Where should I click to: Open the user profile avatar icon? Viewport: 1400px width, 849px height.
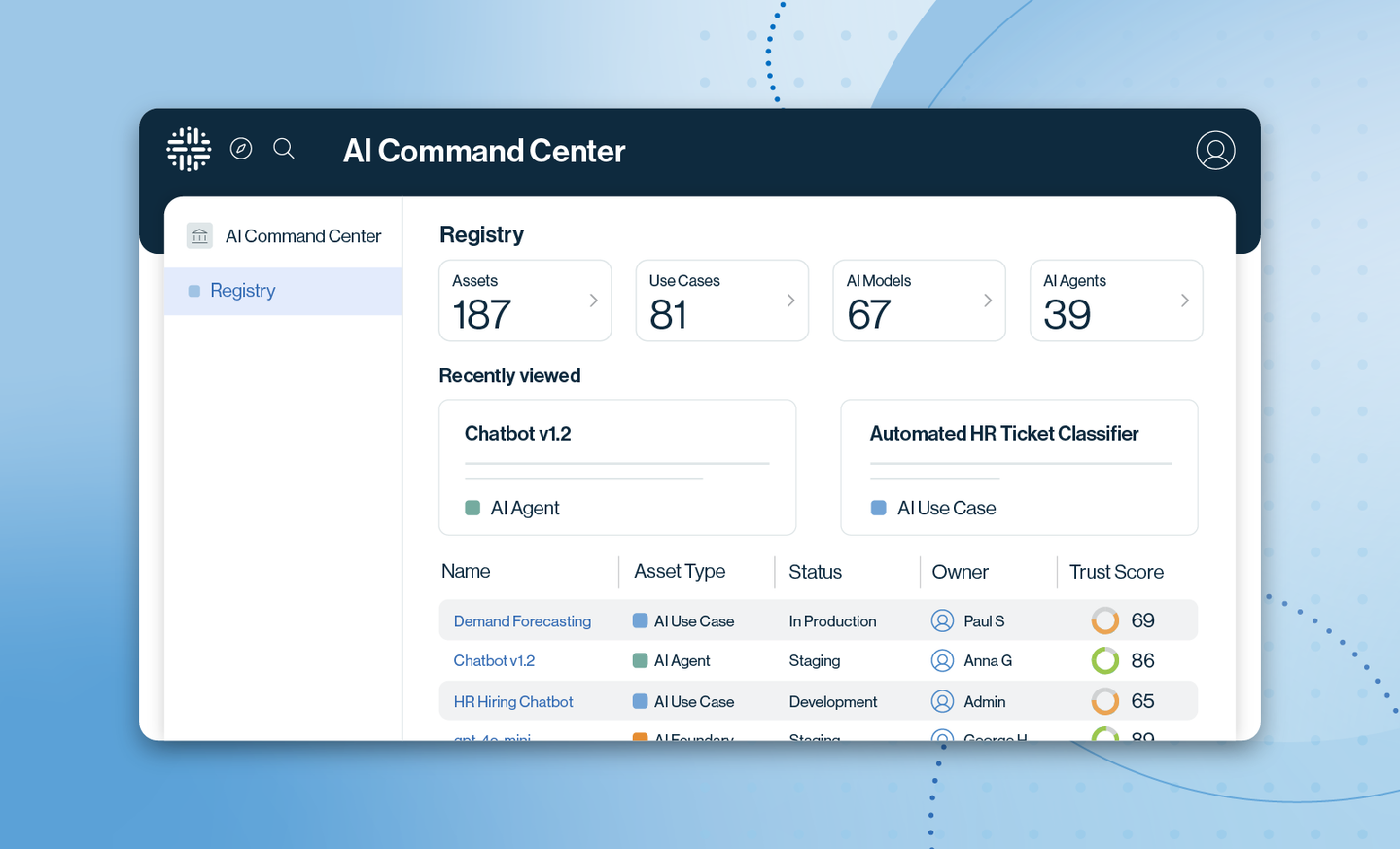(x=1215, y=151)
